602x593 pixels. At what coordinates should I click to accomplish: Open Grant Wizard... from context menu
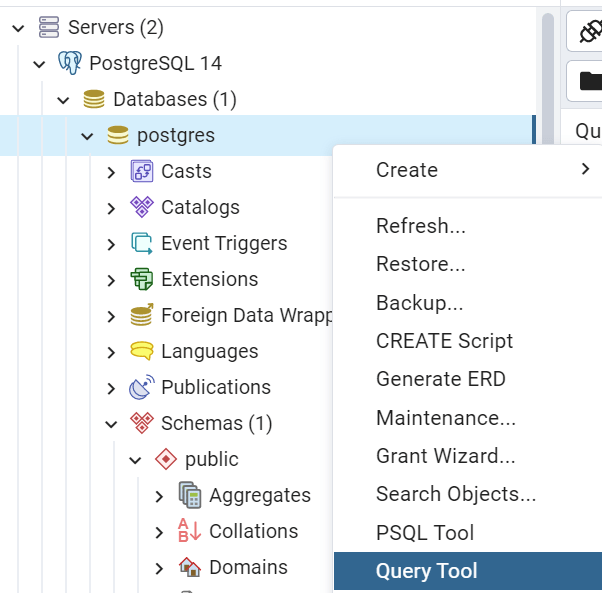point(468,456)
